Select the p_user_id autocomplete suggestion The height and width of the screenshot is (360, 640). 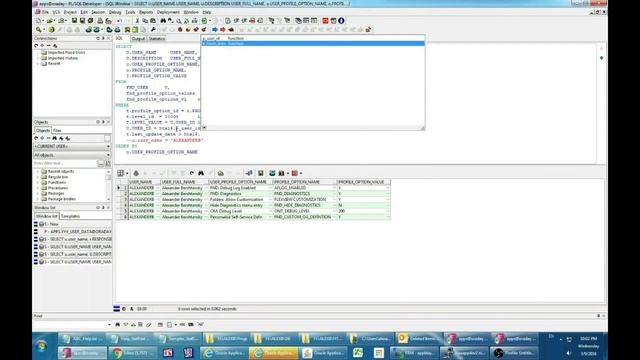click(x=313, y=38)
